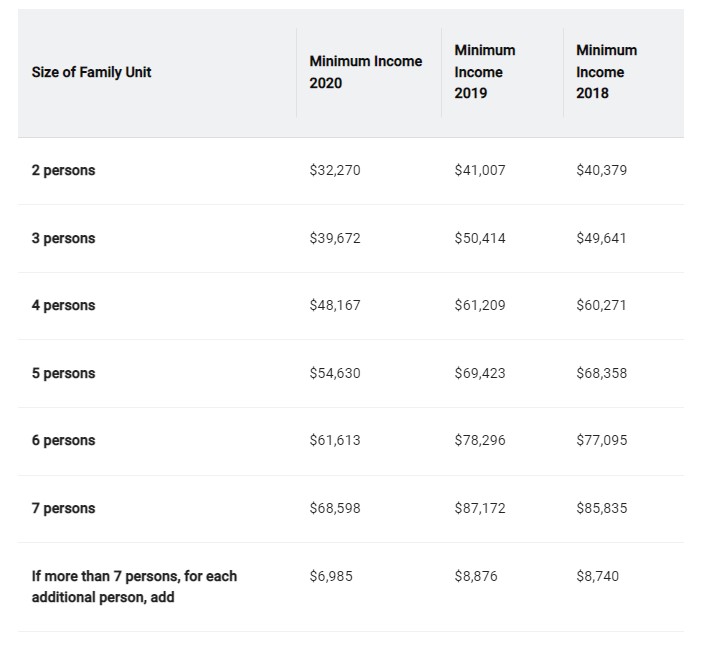This screenshot has width=702, height=645.
Task: Click the $41,007 value
Action: (x=480, y=170)
